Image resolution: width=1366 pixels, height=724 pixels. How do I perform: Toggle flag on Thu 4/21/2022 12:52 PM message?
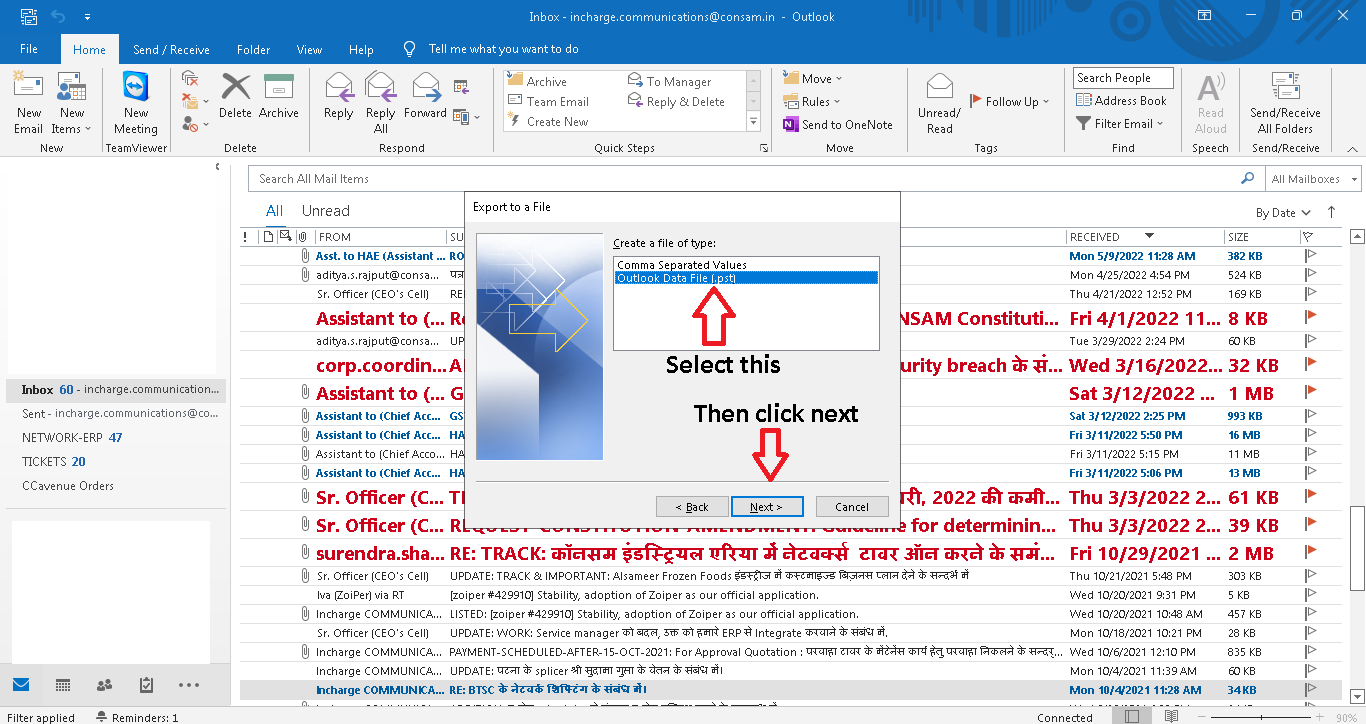pyautogui.click(x=1311, y=294)
